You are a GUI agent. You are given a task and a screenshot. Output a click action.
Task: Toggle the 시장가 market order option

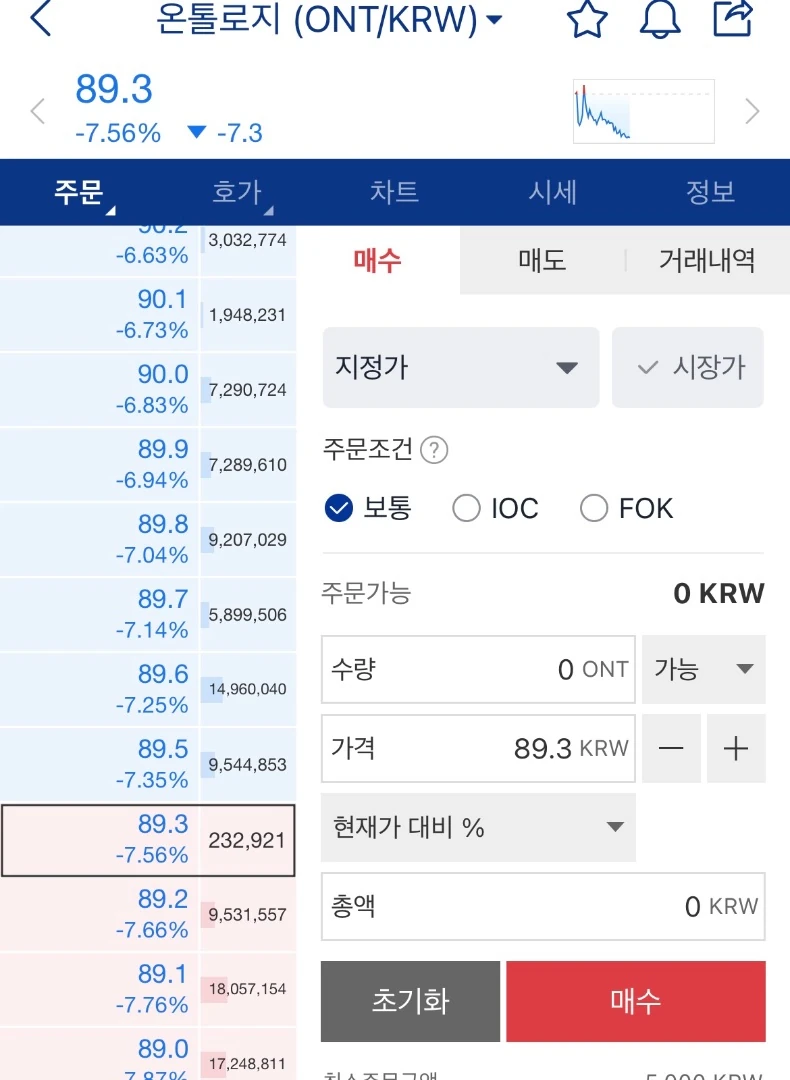pyautogui.click(x=688, y=367)
